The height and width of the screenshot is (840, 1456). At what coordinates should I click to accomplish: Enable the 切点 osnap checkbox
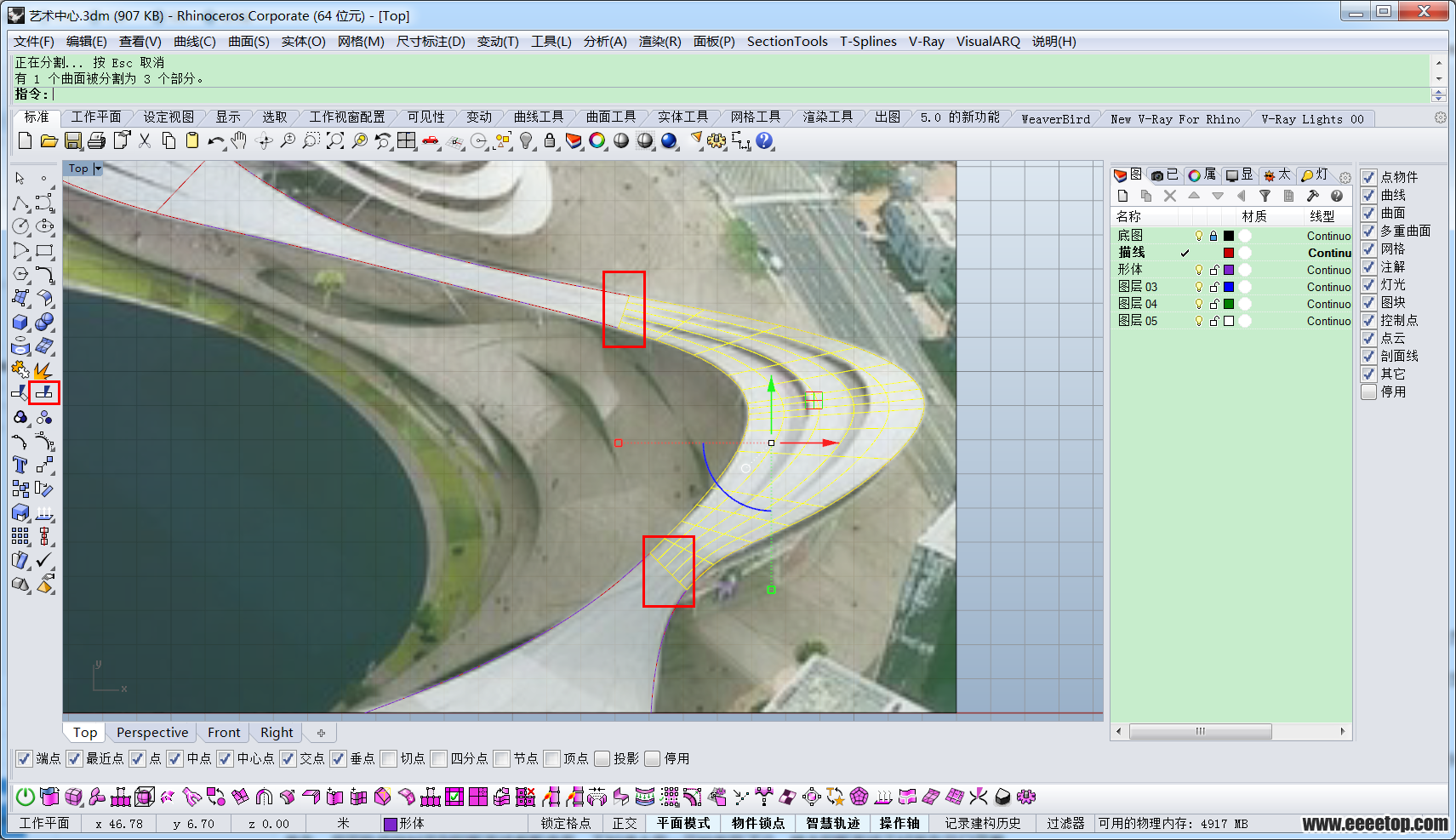pyautogui.click(x=389, y=758)
